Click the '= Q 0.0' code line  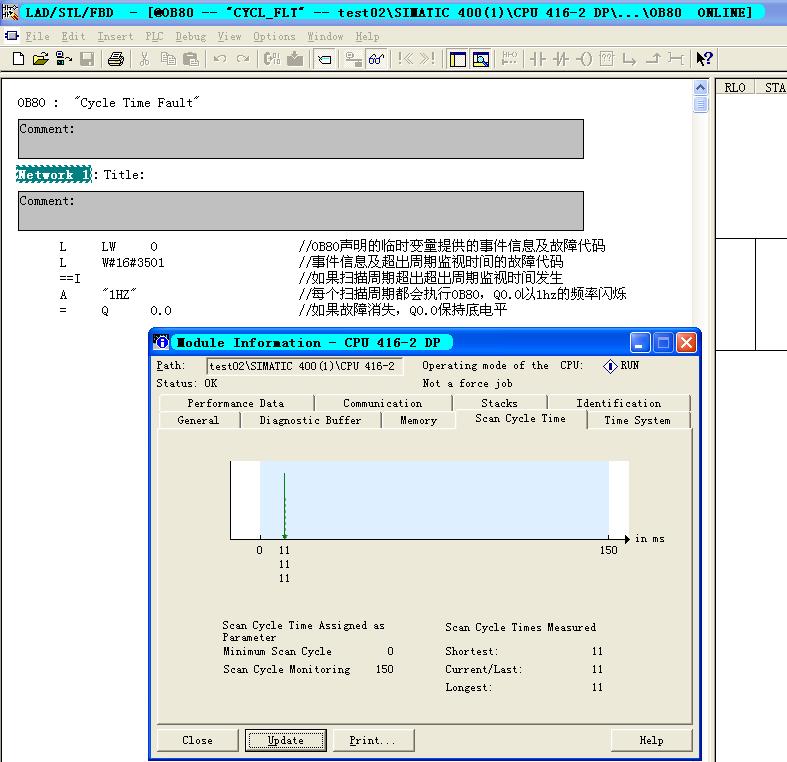click(x=115, y=311)
